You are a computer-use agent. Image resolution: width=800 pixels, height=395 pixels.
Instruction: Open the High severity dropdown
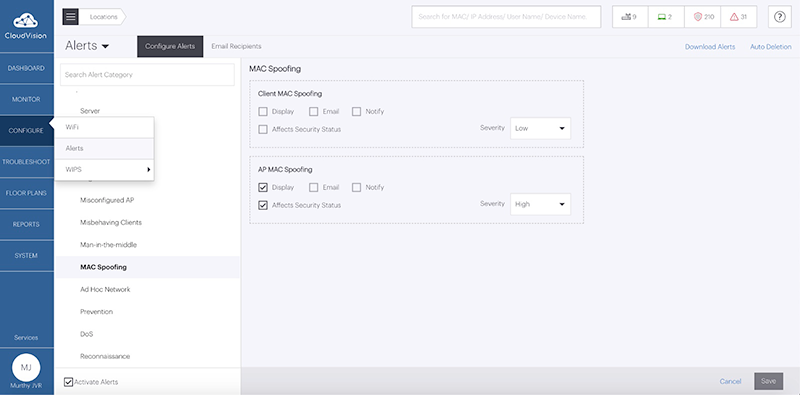[540, 204]
